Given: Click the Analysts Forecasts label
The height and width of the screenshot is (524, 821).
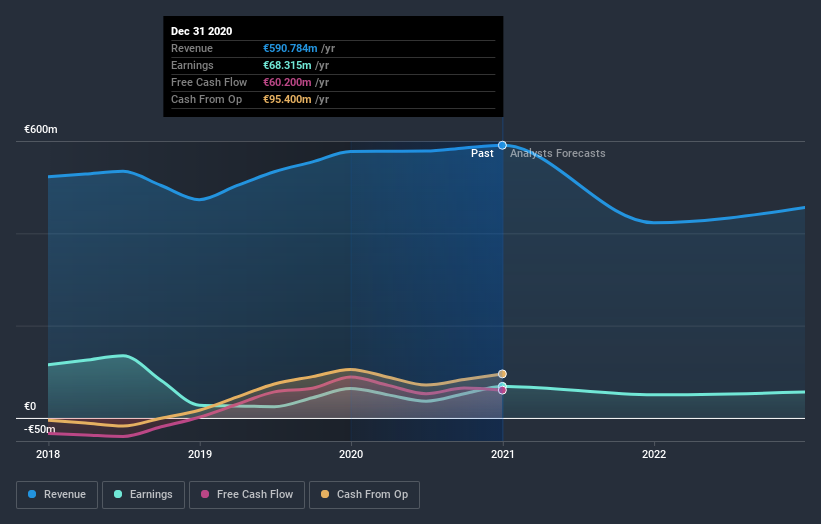Looking at the screenshot, I should 558,153.
